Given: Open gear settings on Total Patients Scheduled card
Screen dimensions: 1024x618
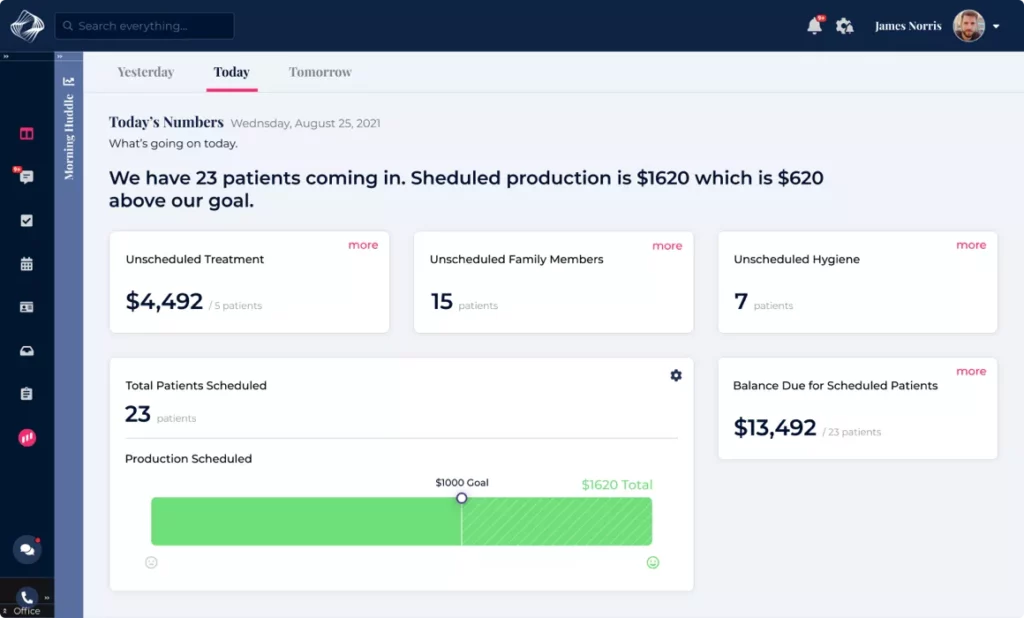Looking at the screenshot, I should (676, 375).
